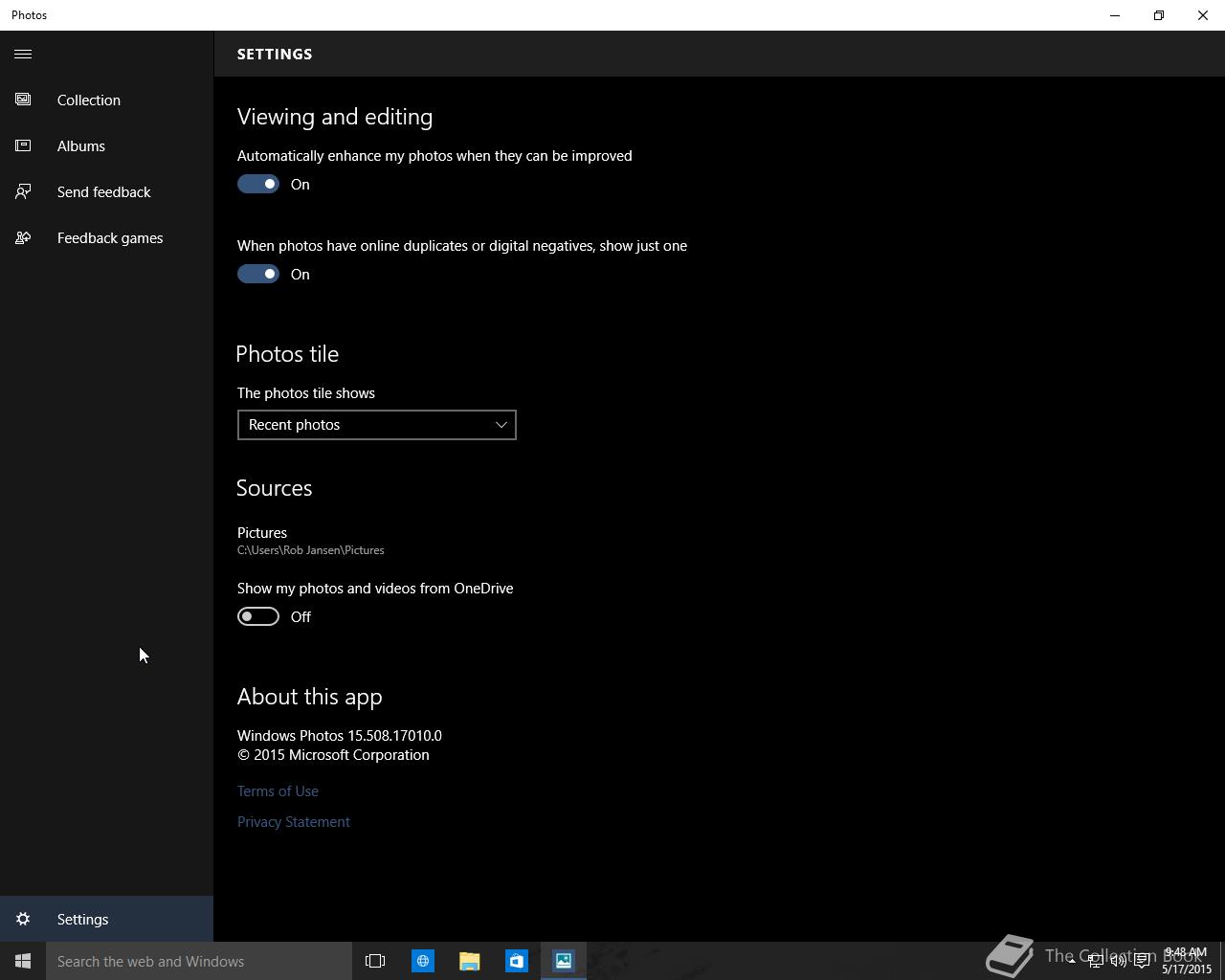Screen dimensions: 1225x980
Task: Open the Store app from taskbar
Action: [x=516, y=961]
